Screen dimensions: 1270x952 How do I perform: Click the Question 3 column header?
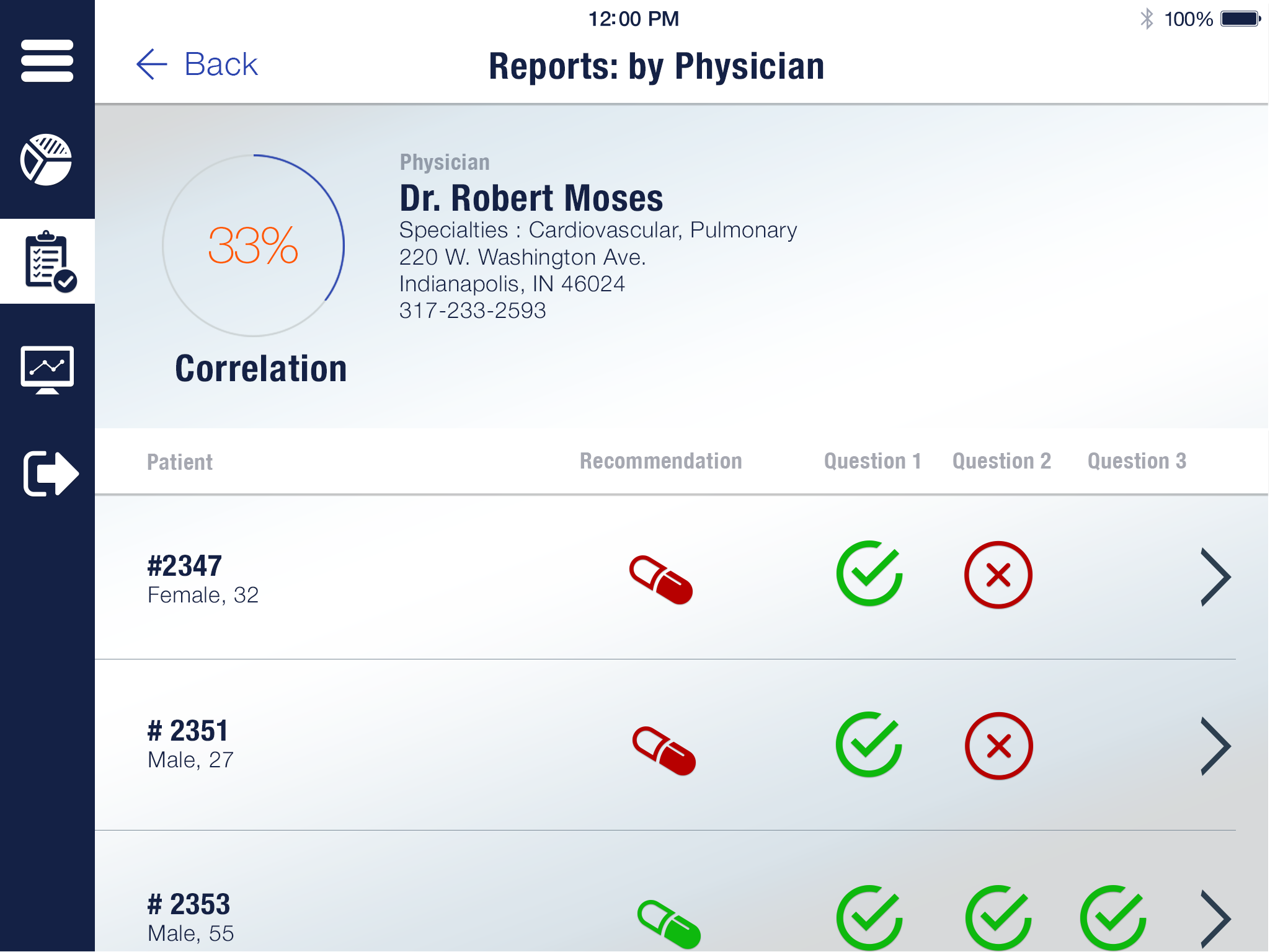tap(1137, 461)
